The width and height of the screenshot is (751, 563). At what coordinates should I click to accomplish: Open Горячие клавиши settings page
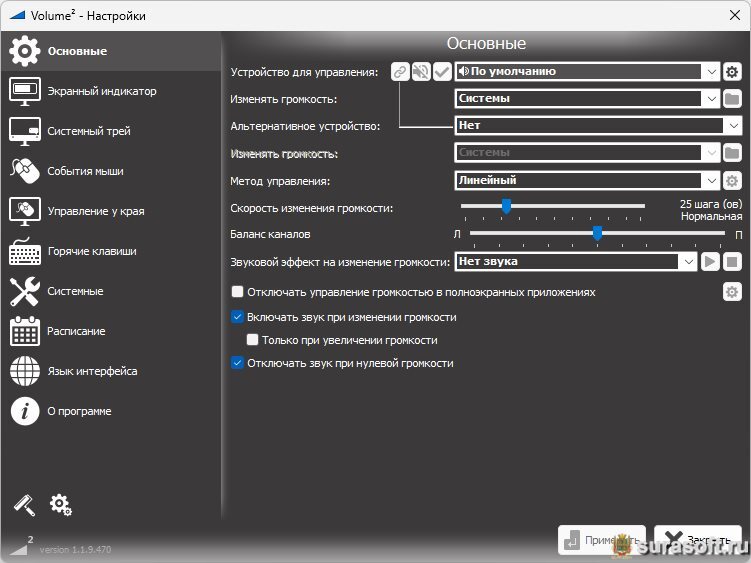(111, 251)
